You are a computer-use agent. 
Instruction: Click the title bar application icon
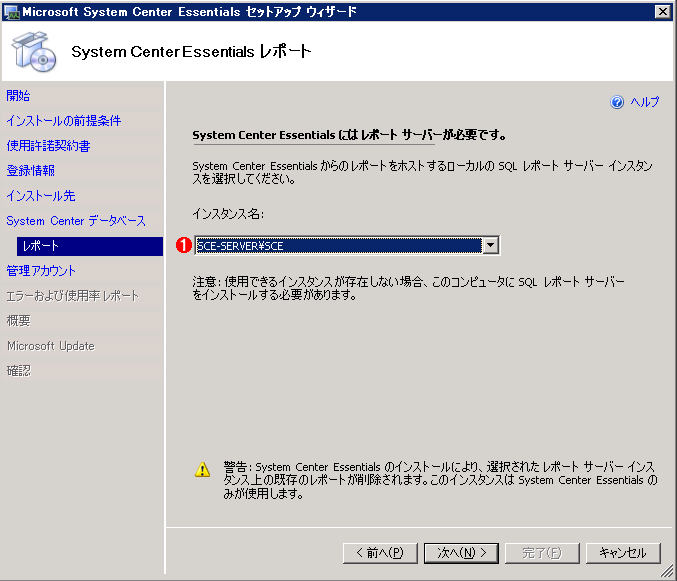click(11, 12)
